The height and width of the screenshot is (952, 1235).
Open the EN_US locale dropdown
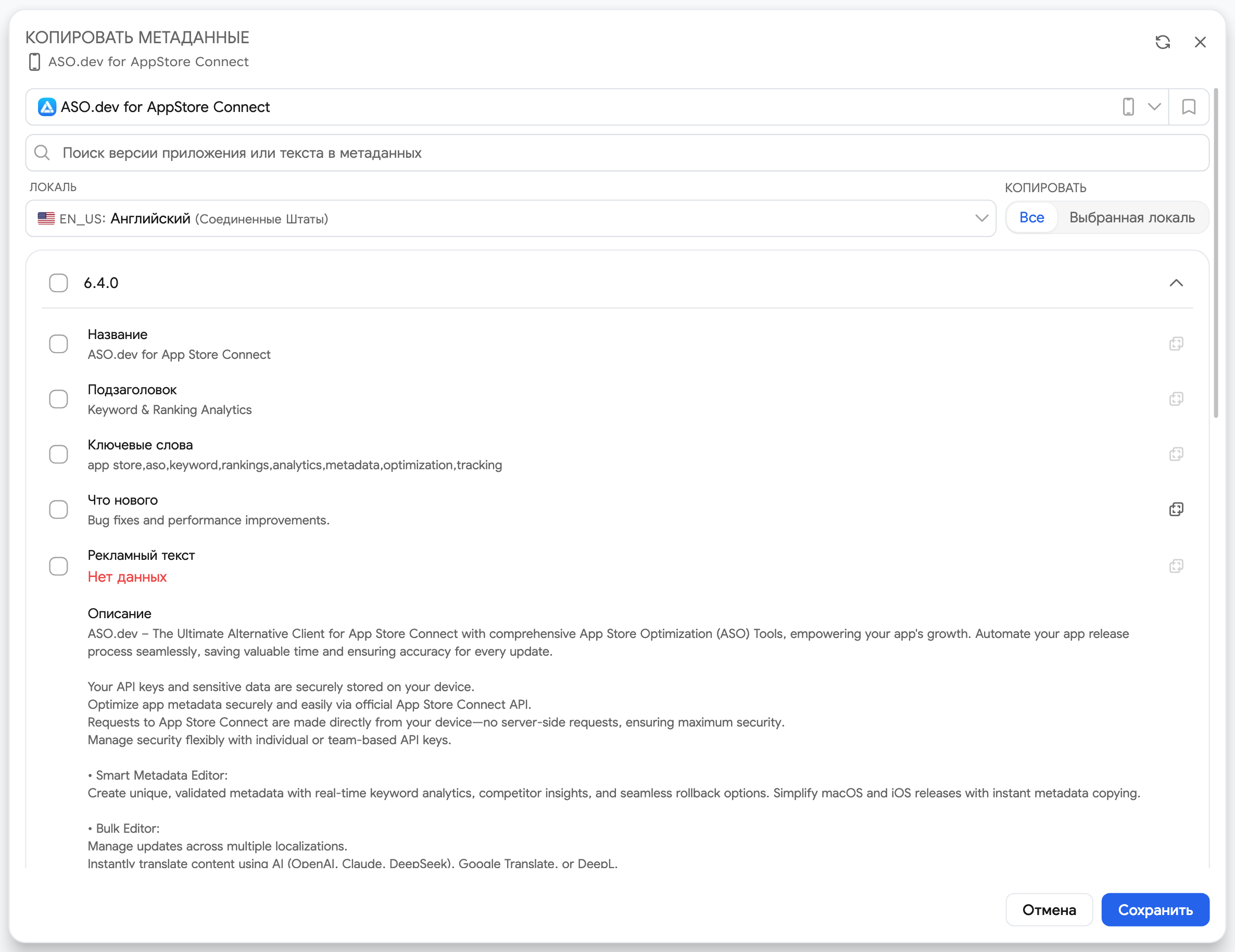pyautogui.click(x=511, y=218)
